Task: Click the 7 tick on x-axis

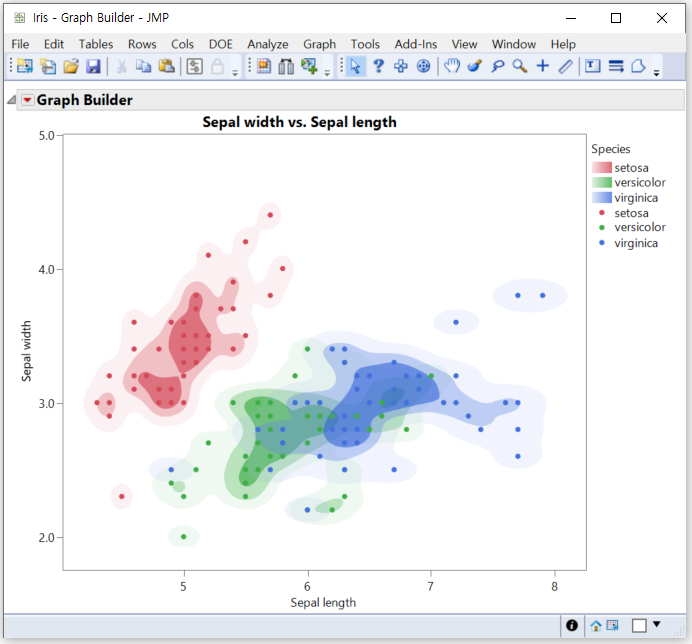Action: pos(431,587)
